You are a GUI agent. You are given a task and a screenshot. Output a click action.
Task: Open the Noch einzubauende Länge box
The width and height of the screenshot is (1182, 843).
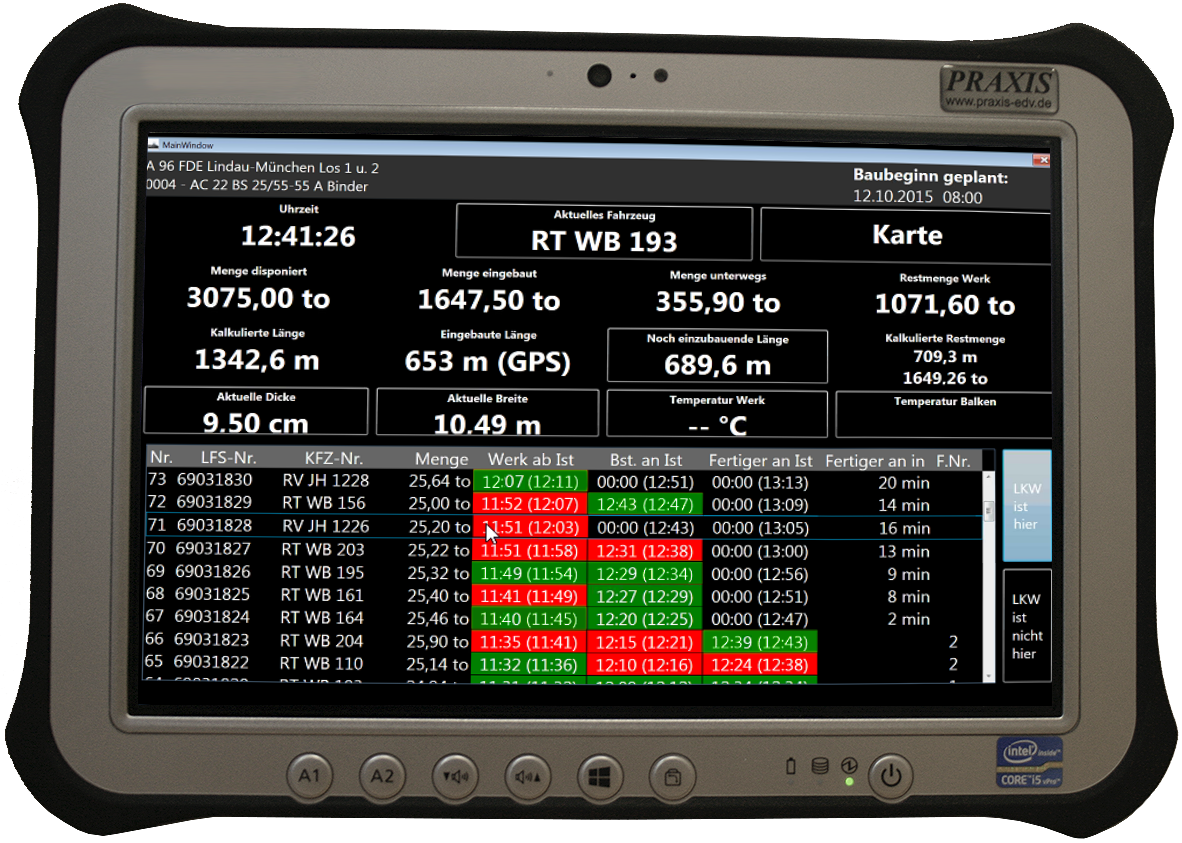click(717, 356)
